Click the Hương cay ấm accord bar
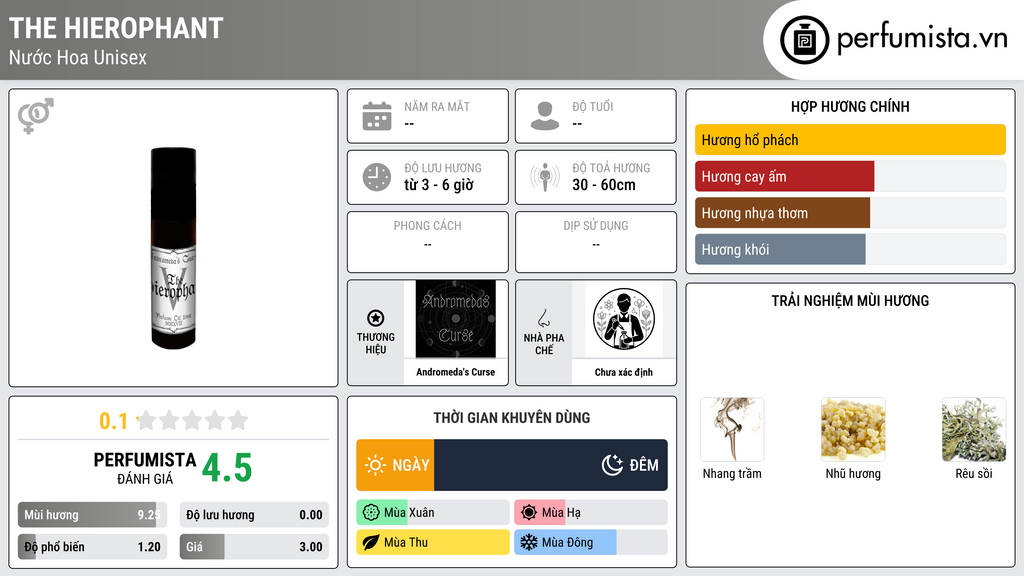The image size is (1024, 576). pos(850,176)
